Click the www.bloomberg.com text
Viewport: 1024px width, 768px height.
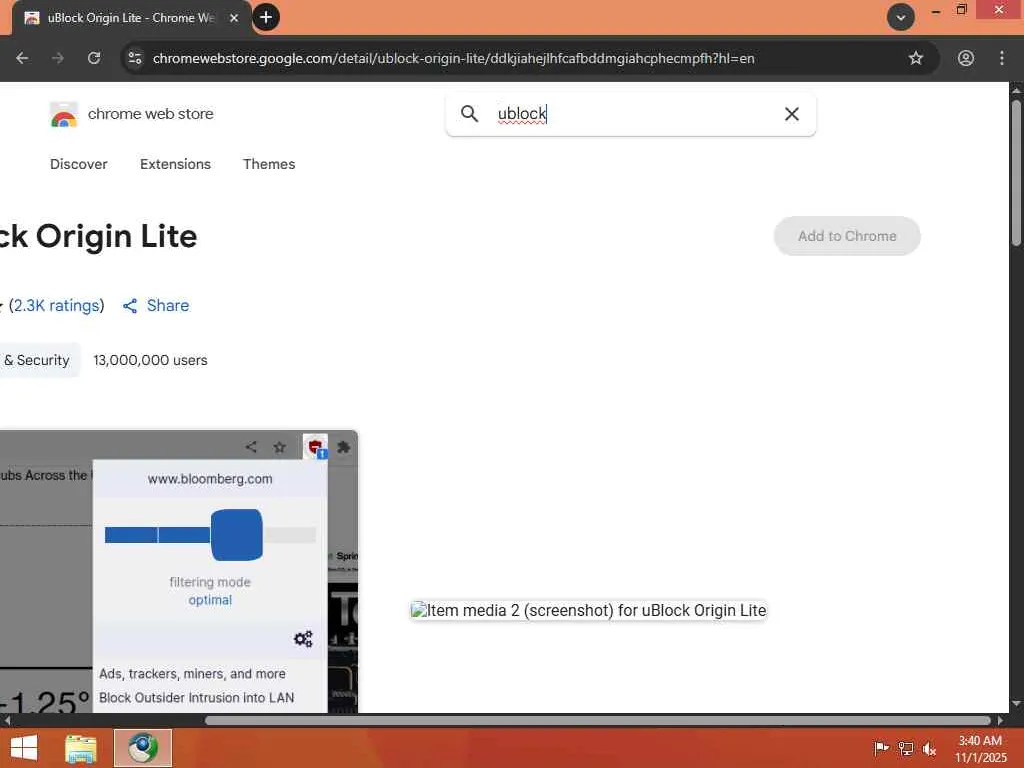(210, 479)
